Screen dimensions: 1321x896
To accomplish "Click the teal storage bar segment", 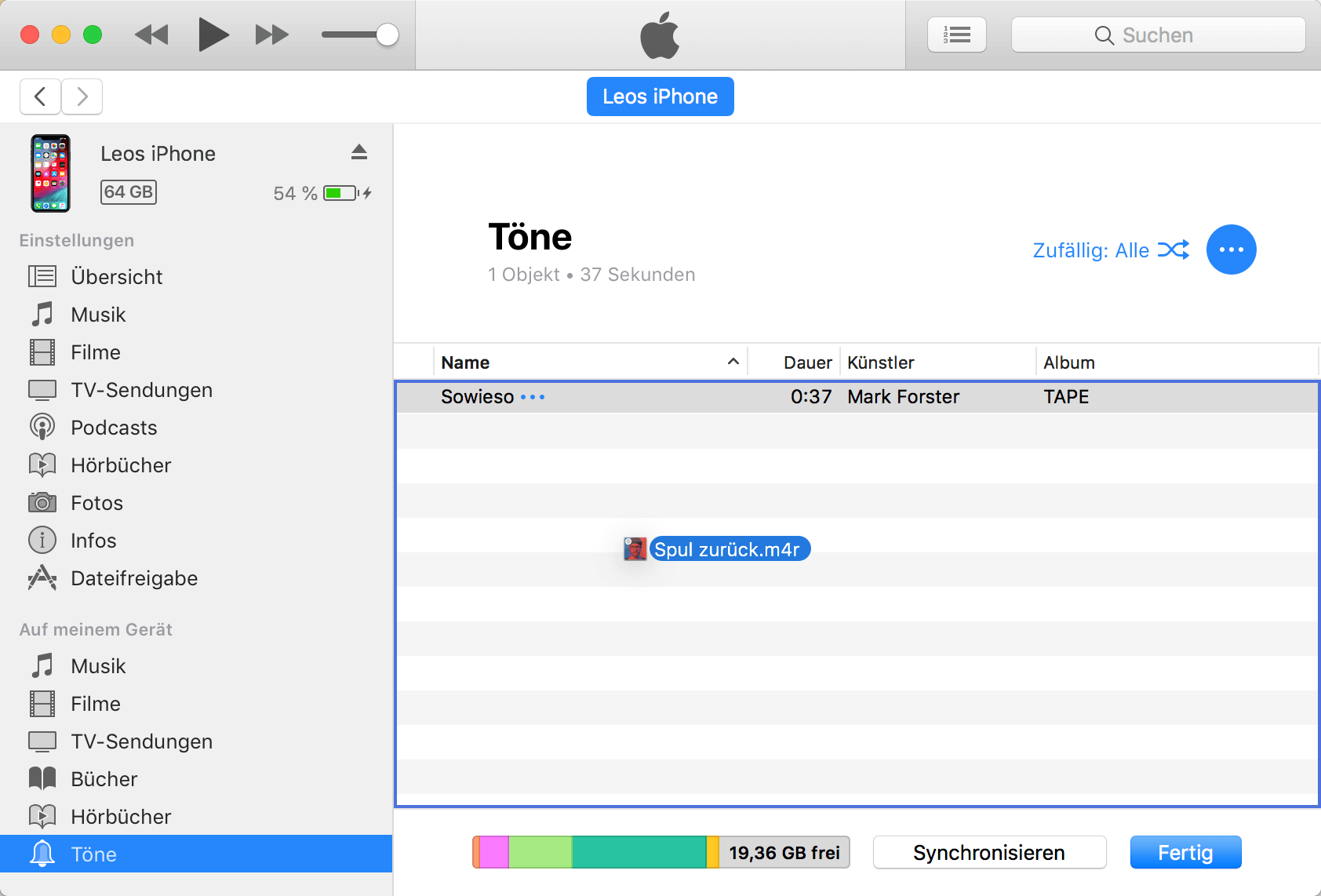I will [x=639, y=852].
